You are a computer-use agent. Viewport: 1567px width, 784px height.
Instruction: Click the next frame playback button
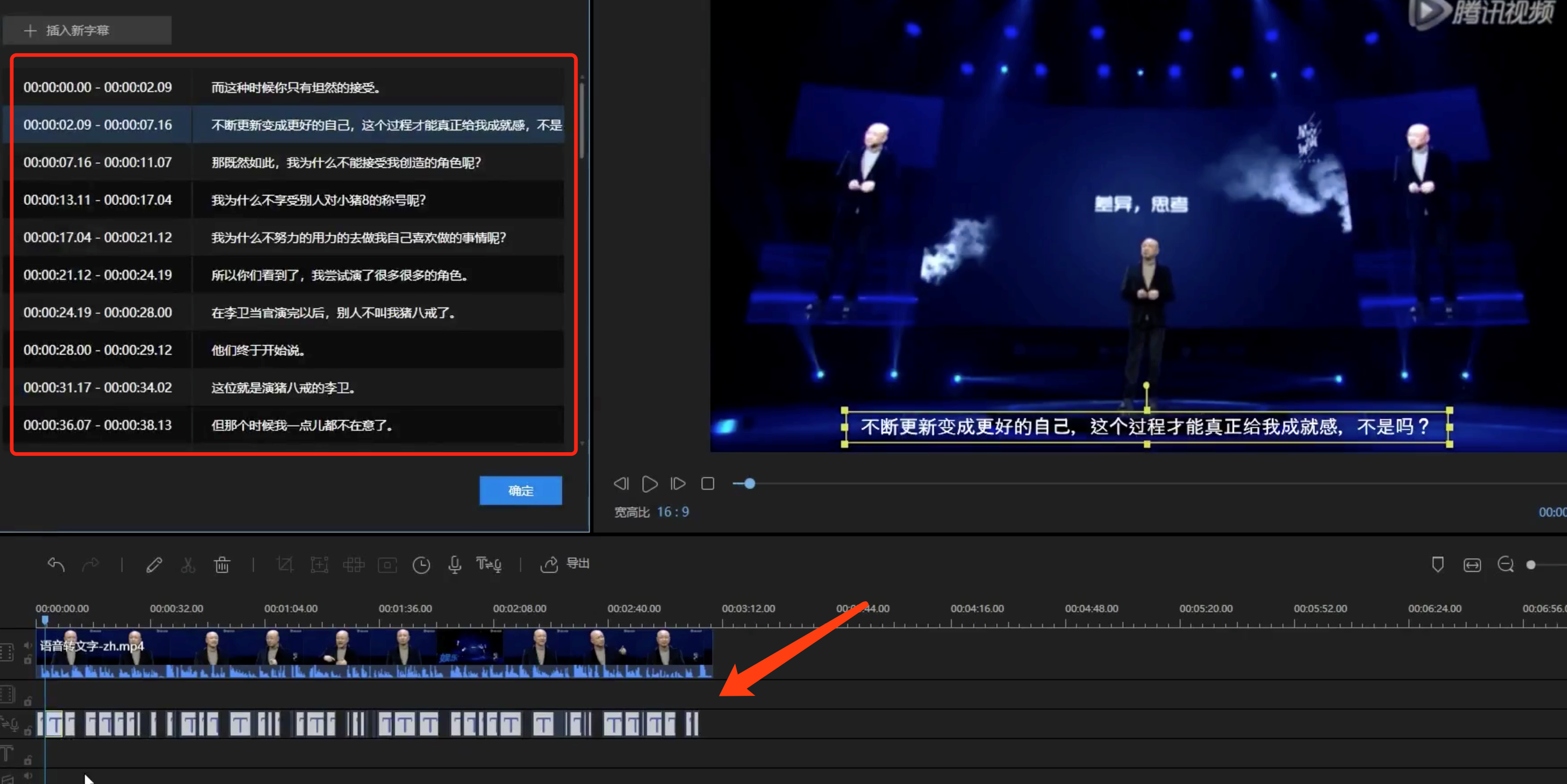678,484
